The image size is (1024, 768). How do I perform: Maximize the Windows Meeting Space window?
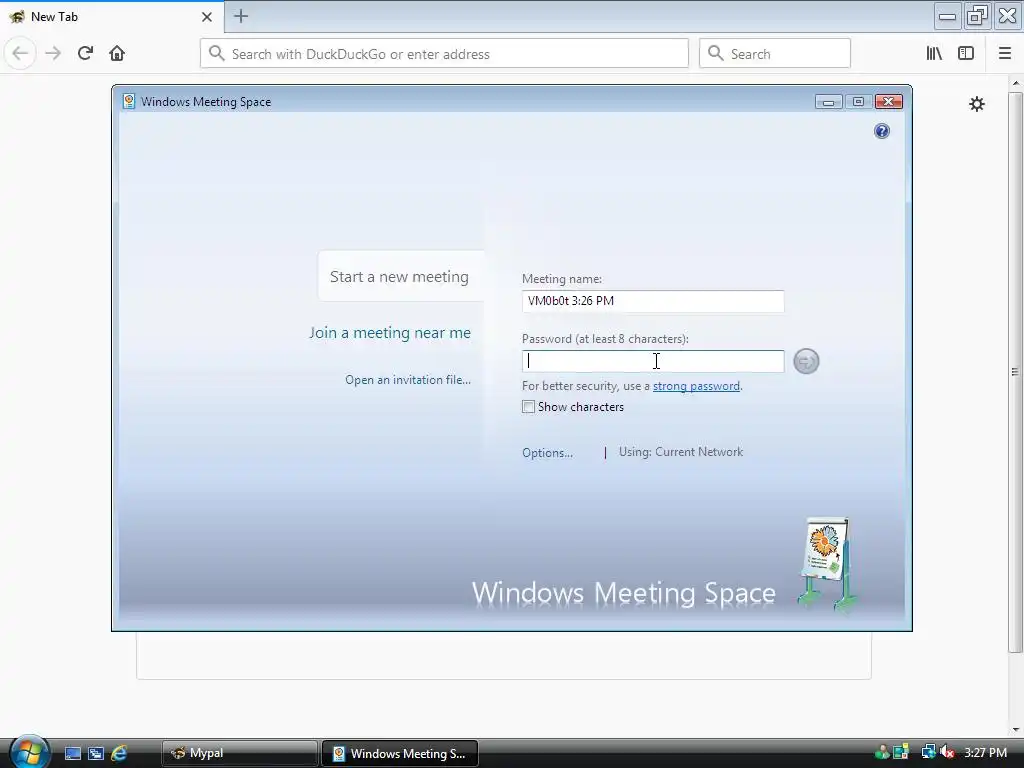pyautogui.click(x=858, y=102)
